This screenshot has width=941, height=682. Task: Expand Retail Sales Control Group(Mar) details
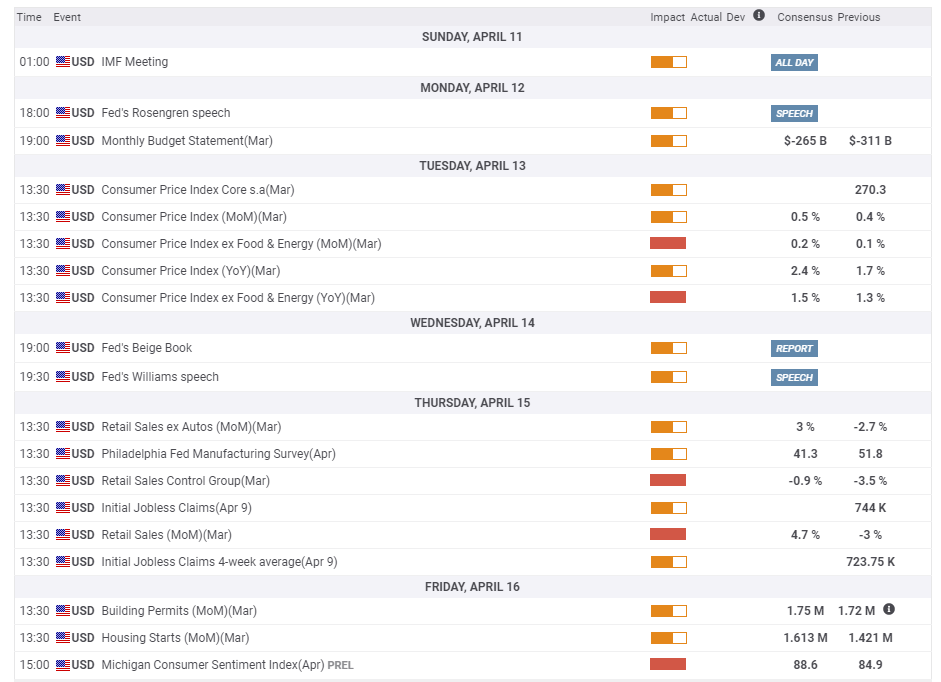click(185, 481)
